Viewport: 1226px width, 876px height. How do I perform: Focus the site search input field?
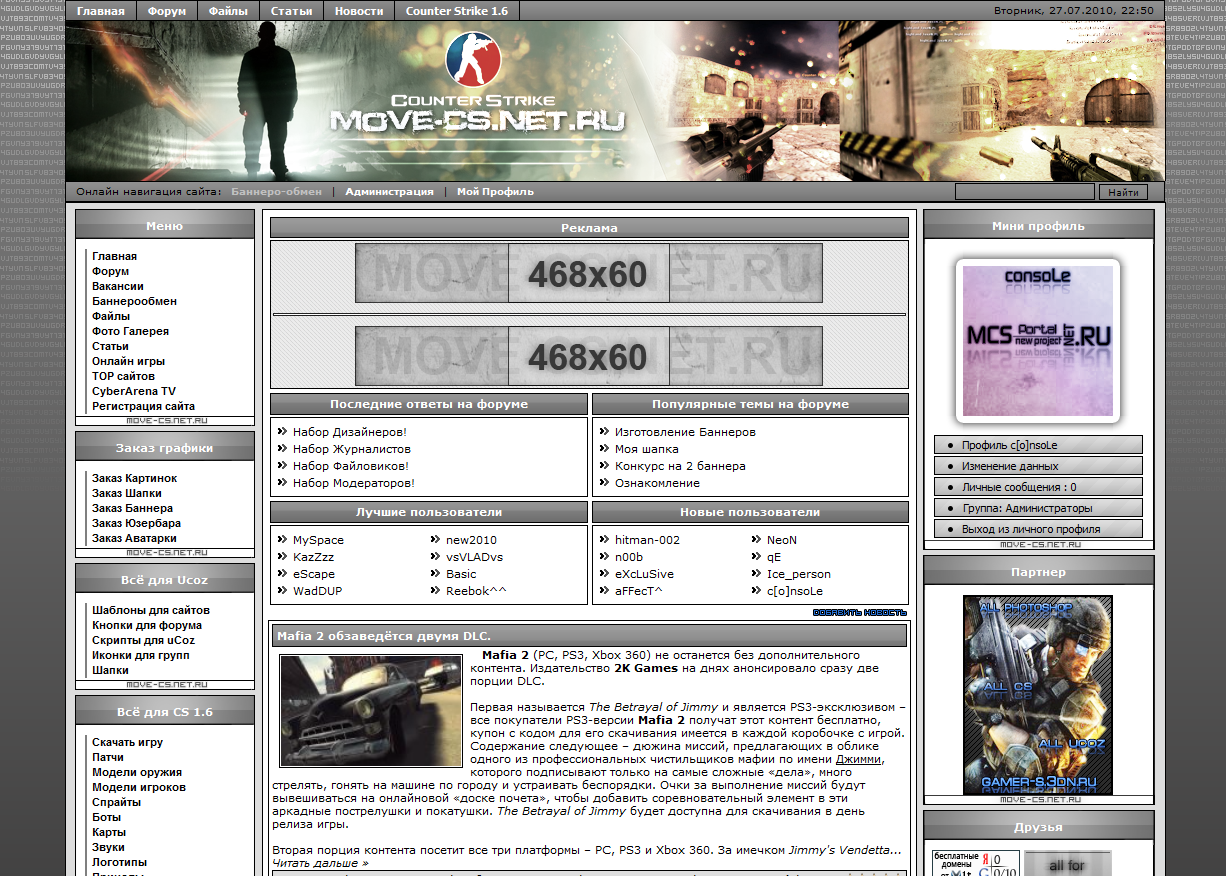click(x=1024, y=192)
